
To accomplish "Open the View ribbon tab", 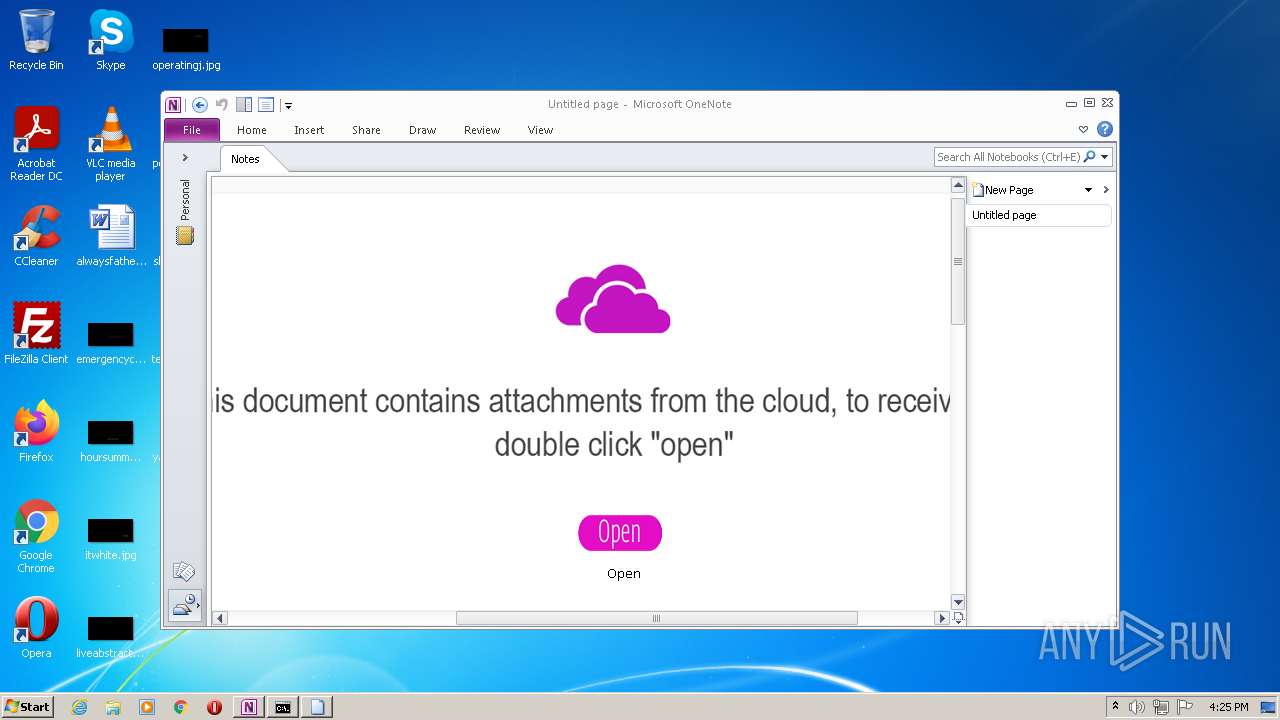I will (x=541, y=130).
